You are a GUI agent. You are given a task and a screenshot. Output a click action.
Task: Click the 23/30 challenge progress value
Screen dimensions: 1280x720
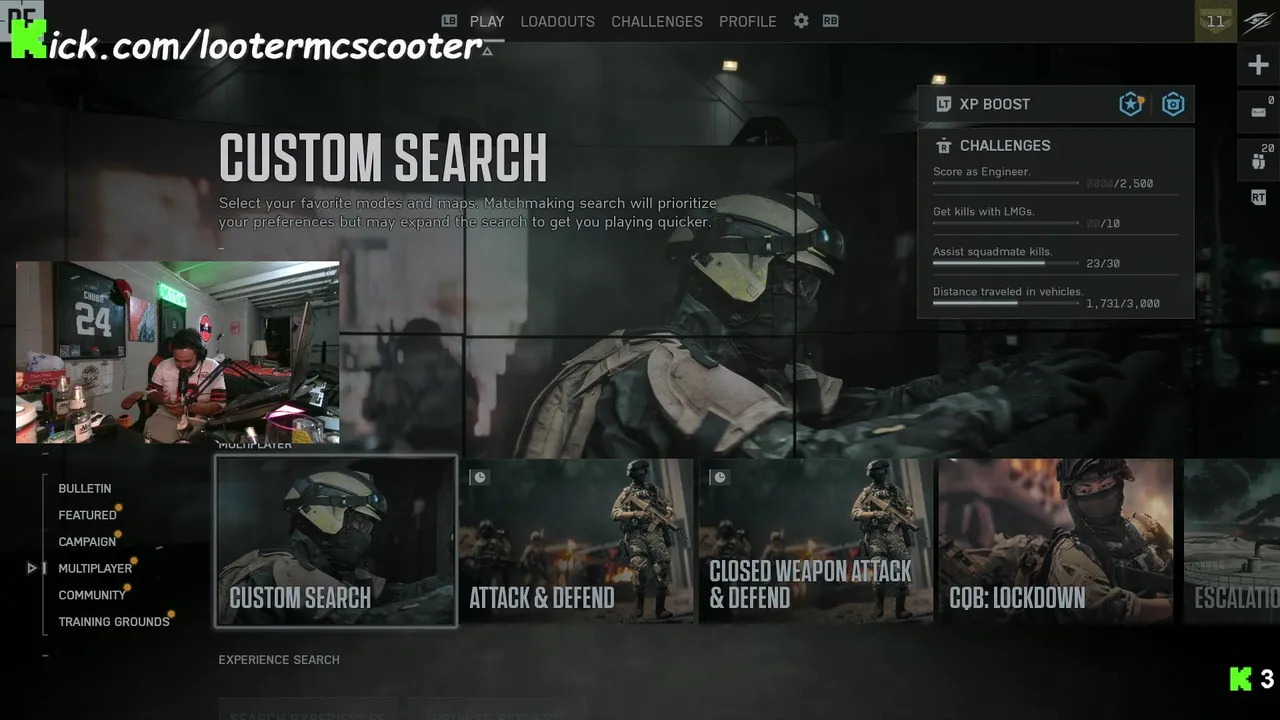click(x=1103, y=264)
